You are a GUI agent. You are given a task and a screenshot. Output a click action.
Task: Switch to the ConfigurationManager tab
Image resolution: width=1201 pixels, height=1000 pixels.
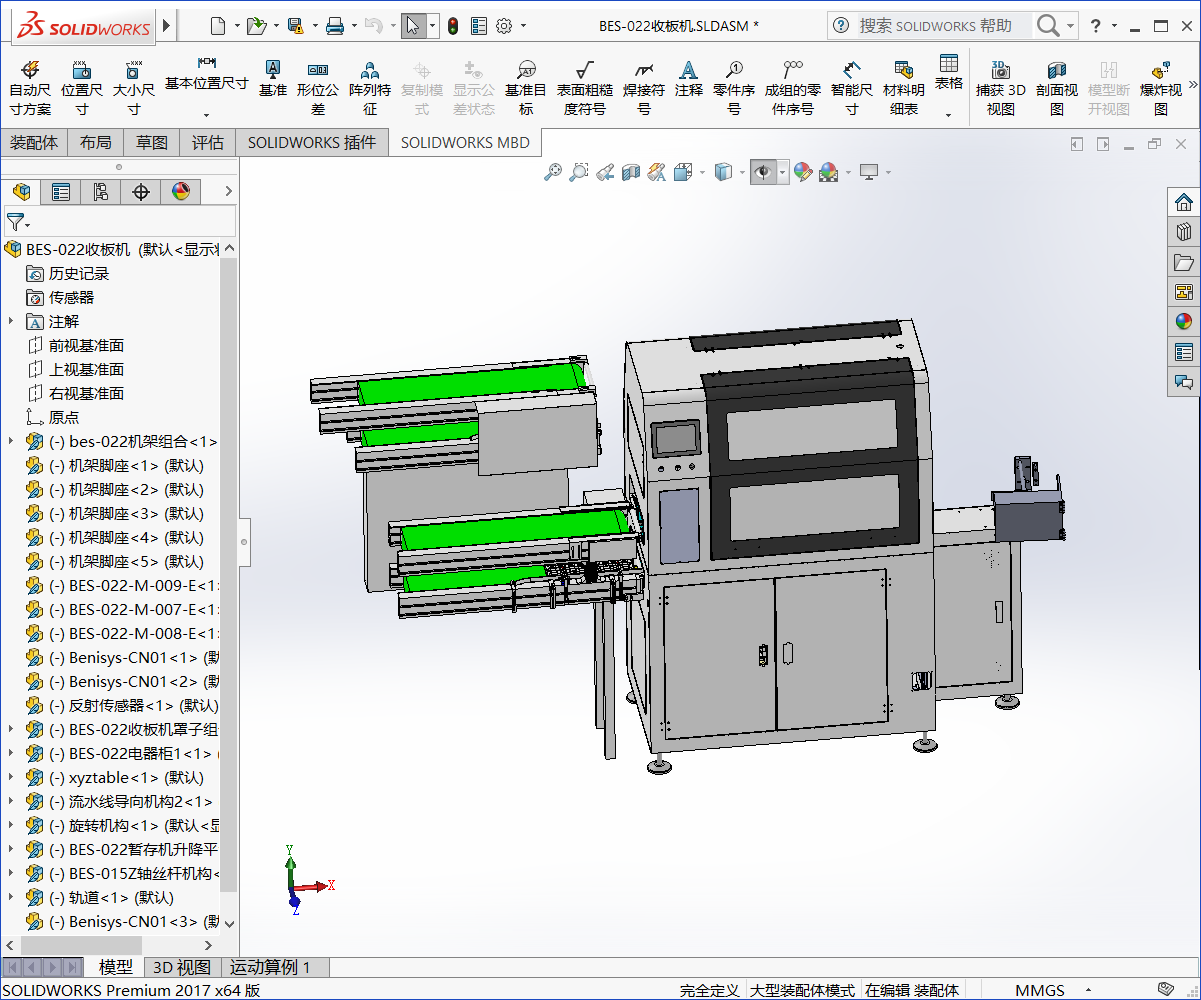100,191
